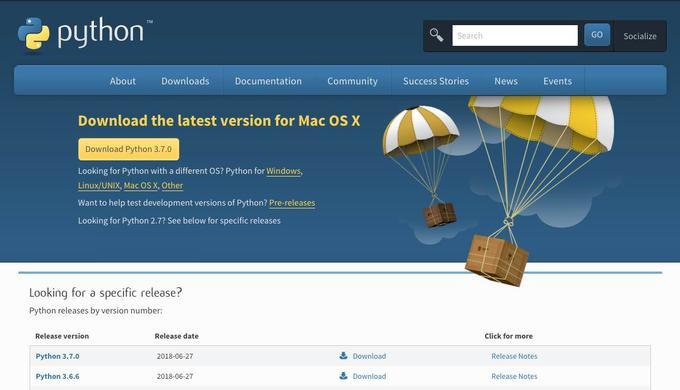Screen dimensions: 680x390
Task: Open the Downloads menu item
Action: [185, 81]
